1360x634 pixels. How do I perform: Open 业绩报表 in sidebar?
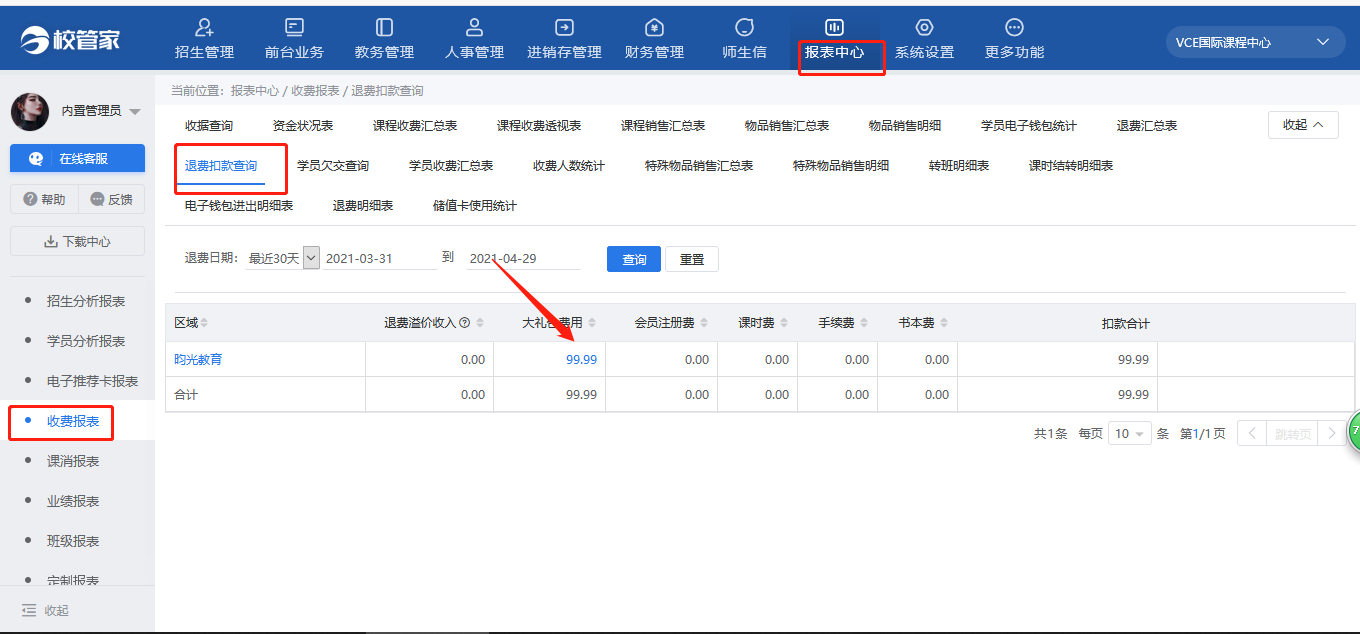(x=73, y=501)
